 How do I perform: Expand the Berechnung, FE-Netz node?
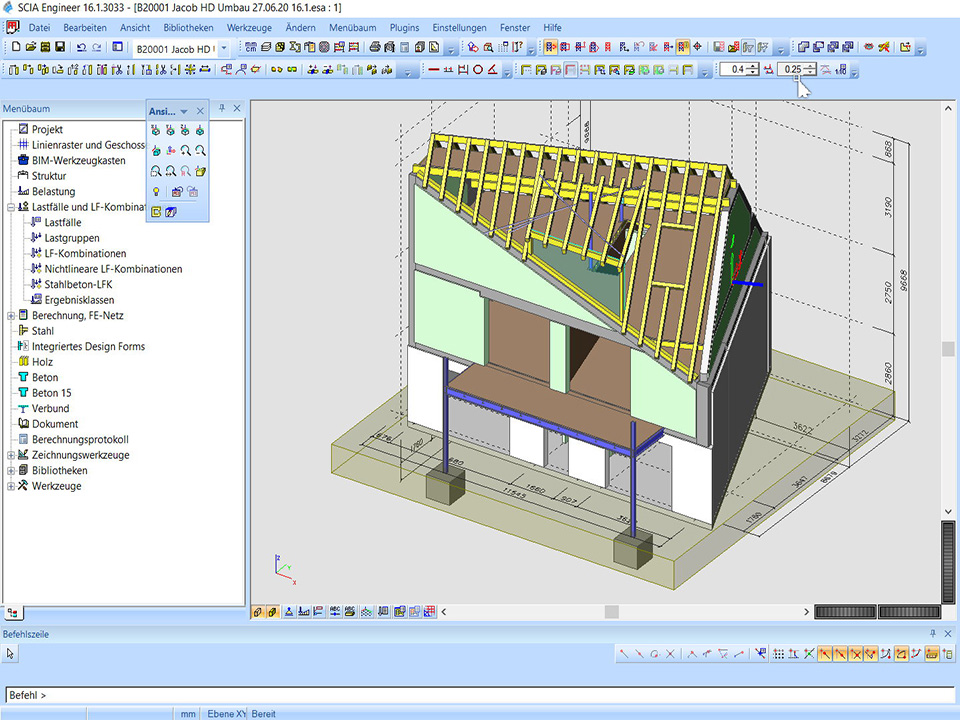[11, 316]
